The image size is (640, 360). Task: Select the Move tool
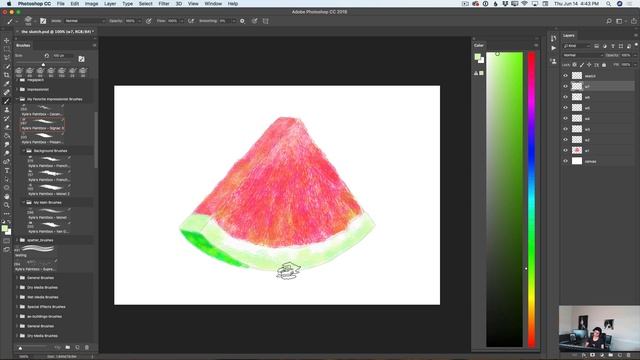coord(7,40)
